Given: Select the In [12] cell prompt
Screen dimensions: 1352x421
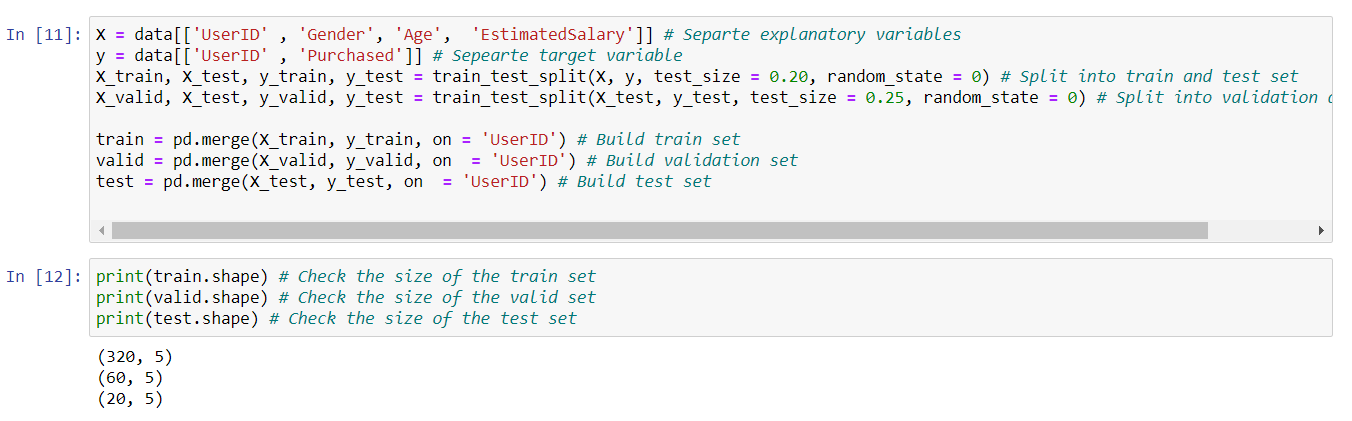Looking at the screenshot, I should click(44, 277).
